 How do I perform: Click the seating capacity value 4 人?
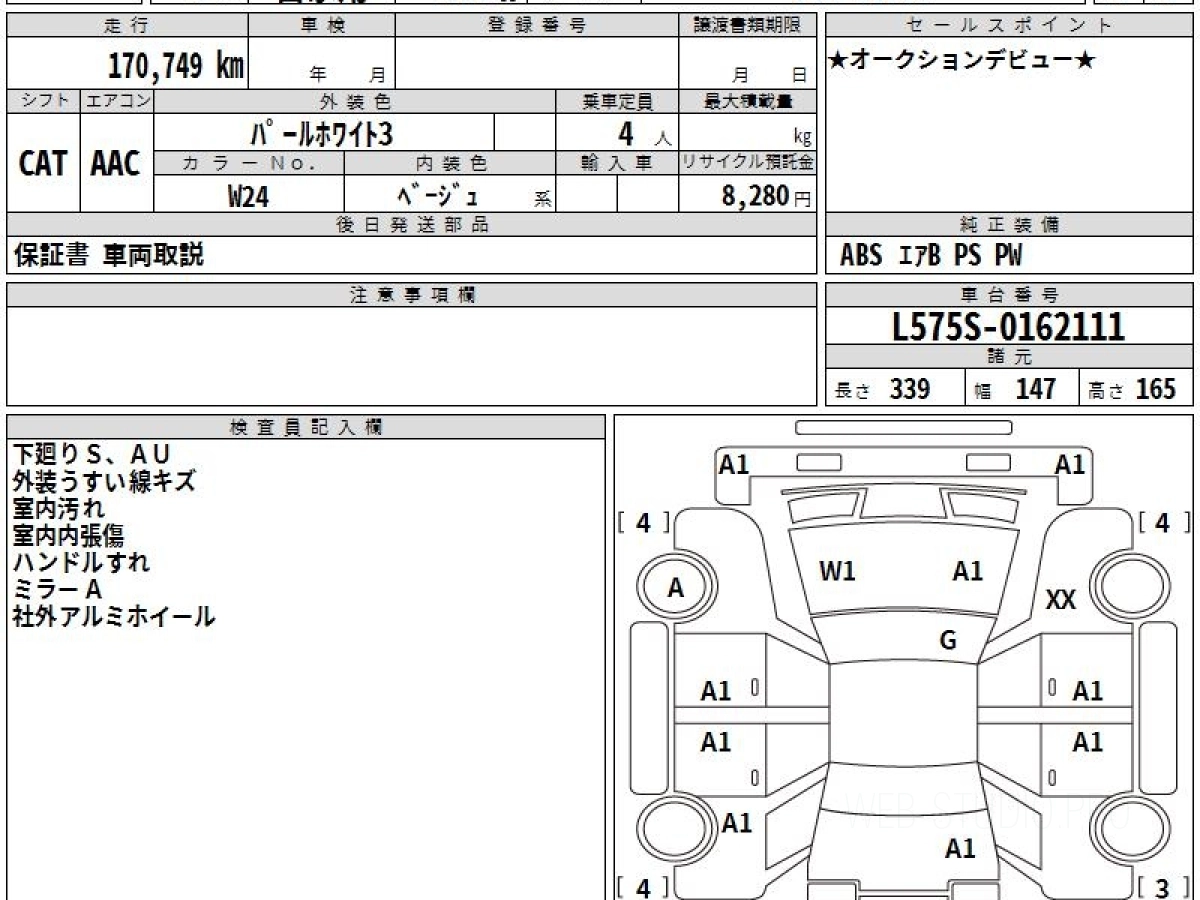(644, 134)
